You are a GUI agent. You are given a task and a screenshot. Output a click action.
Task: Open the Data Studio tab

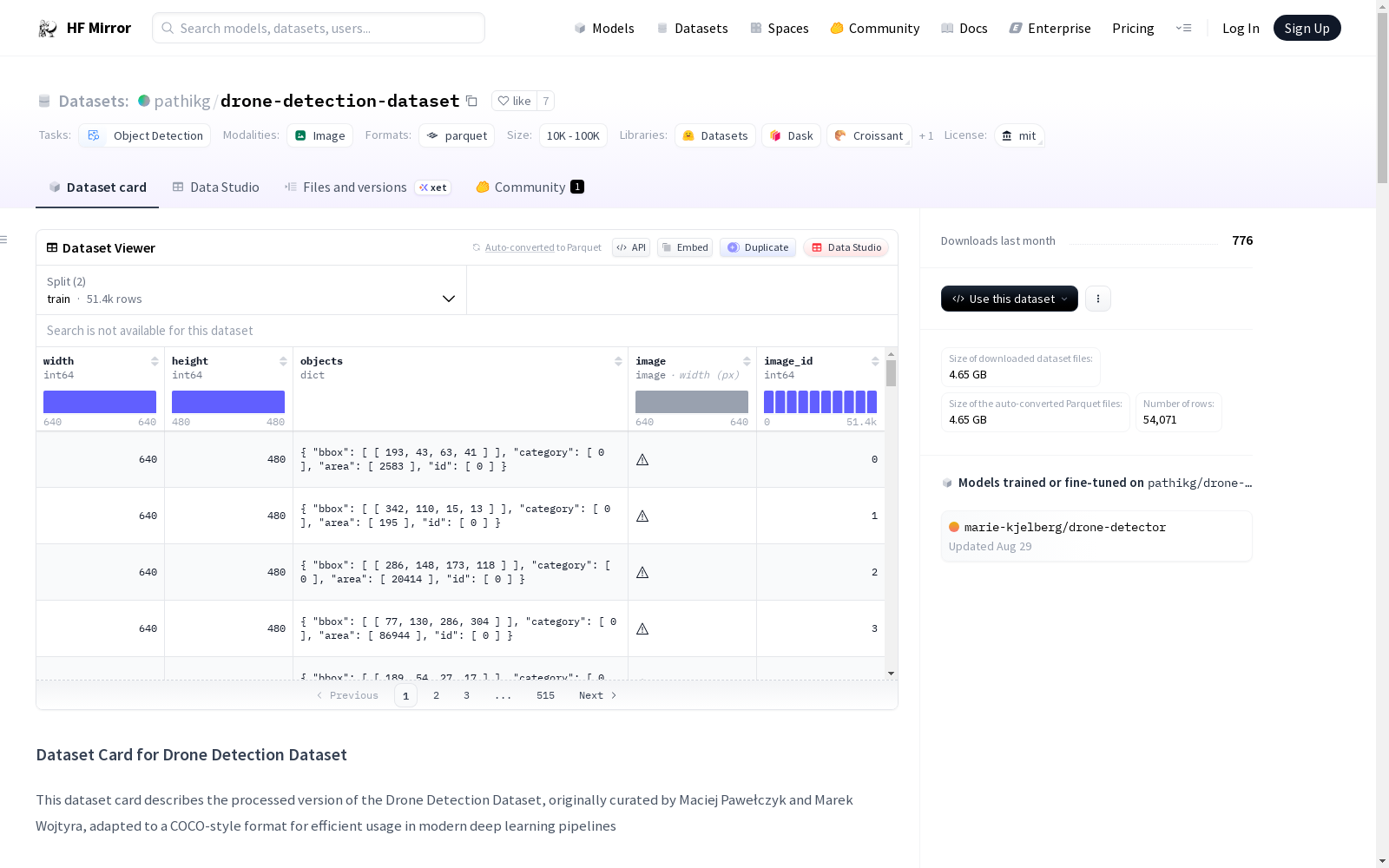pos(215,187)
